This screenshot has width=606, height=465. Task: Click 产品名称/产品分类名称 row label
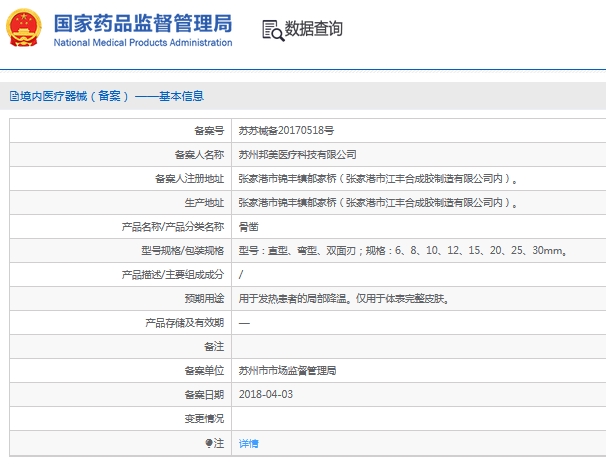tap(173, 227)
